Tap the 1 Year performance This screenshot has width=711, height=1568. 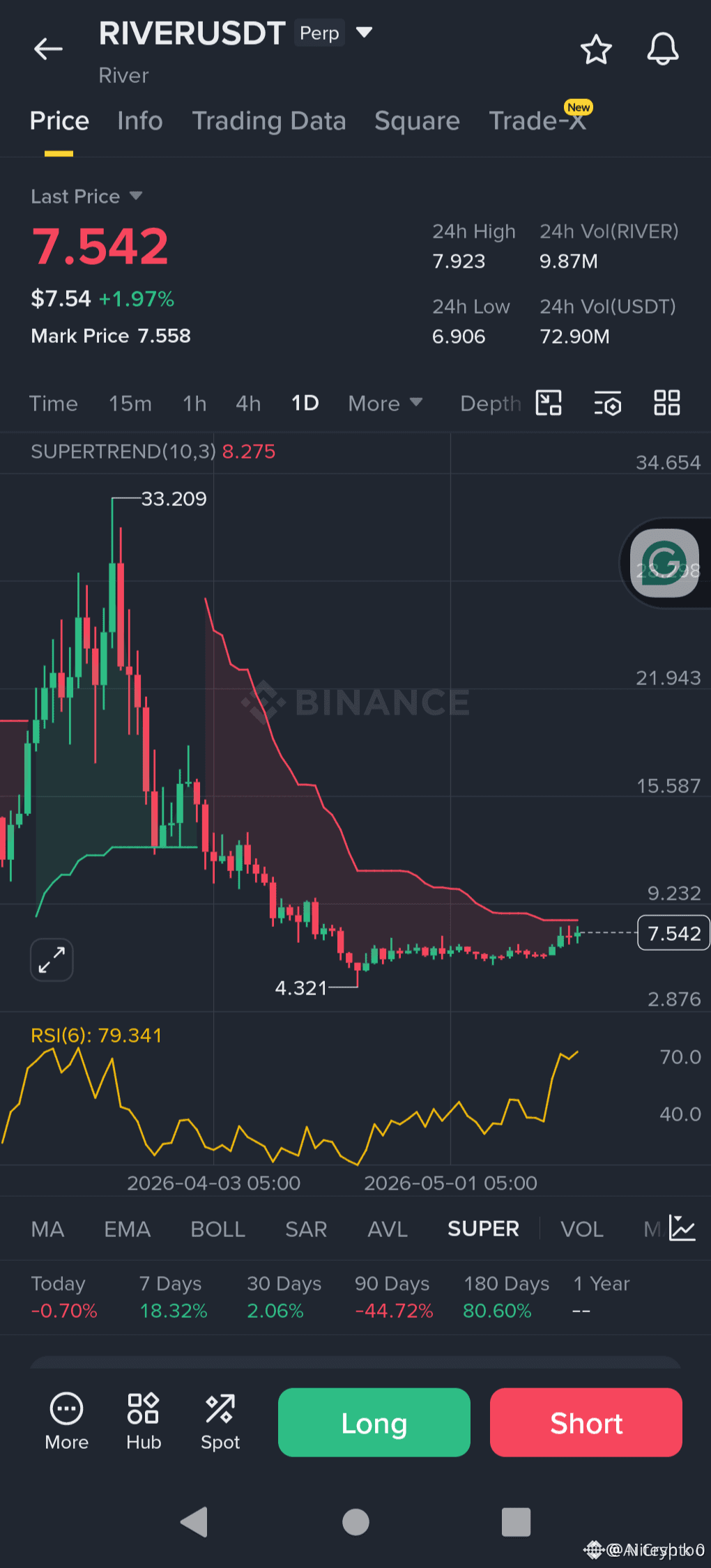[x=602, y=1297]
